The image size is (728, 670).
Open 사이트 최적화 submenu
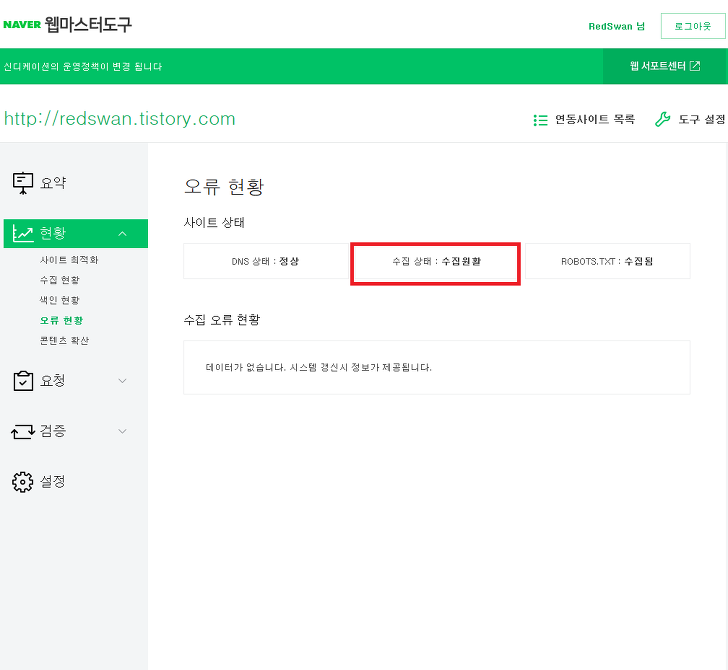pos(69,260)
